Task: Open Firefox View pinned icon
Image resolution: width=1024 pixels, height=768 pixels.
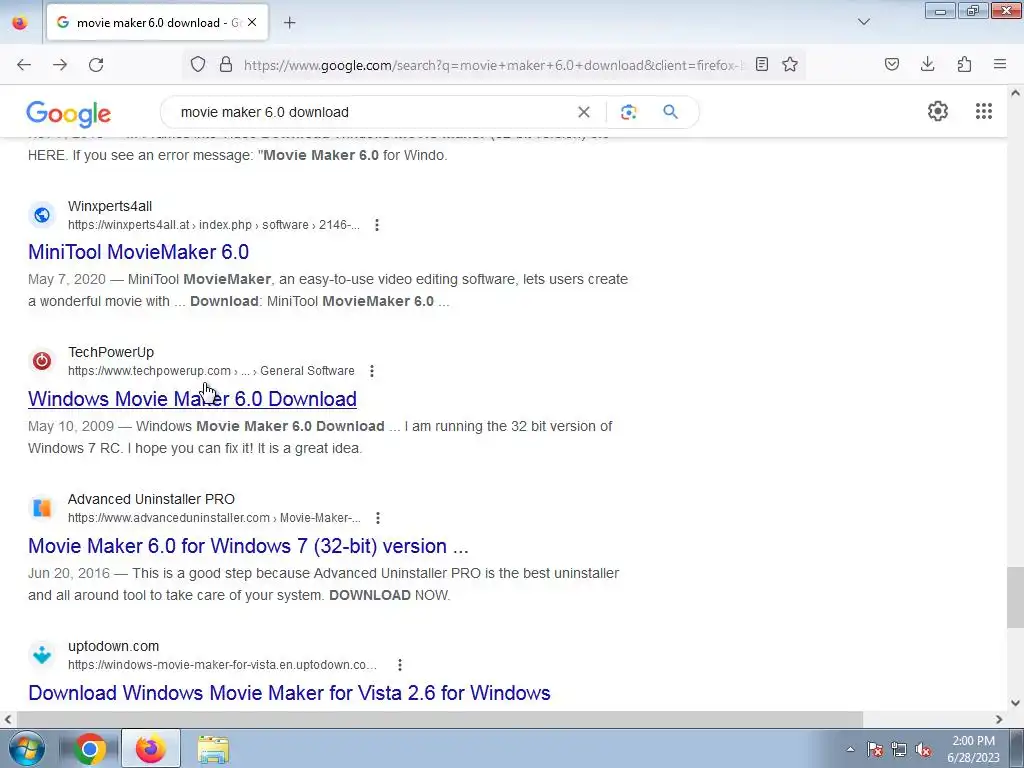Action: coord(20,22)
